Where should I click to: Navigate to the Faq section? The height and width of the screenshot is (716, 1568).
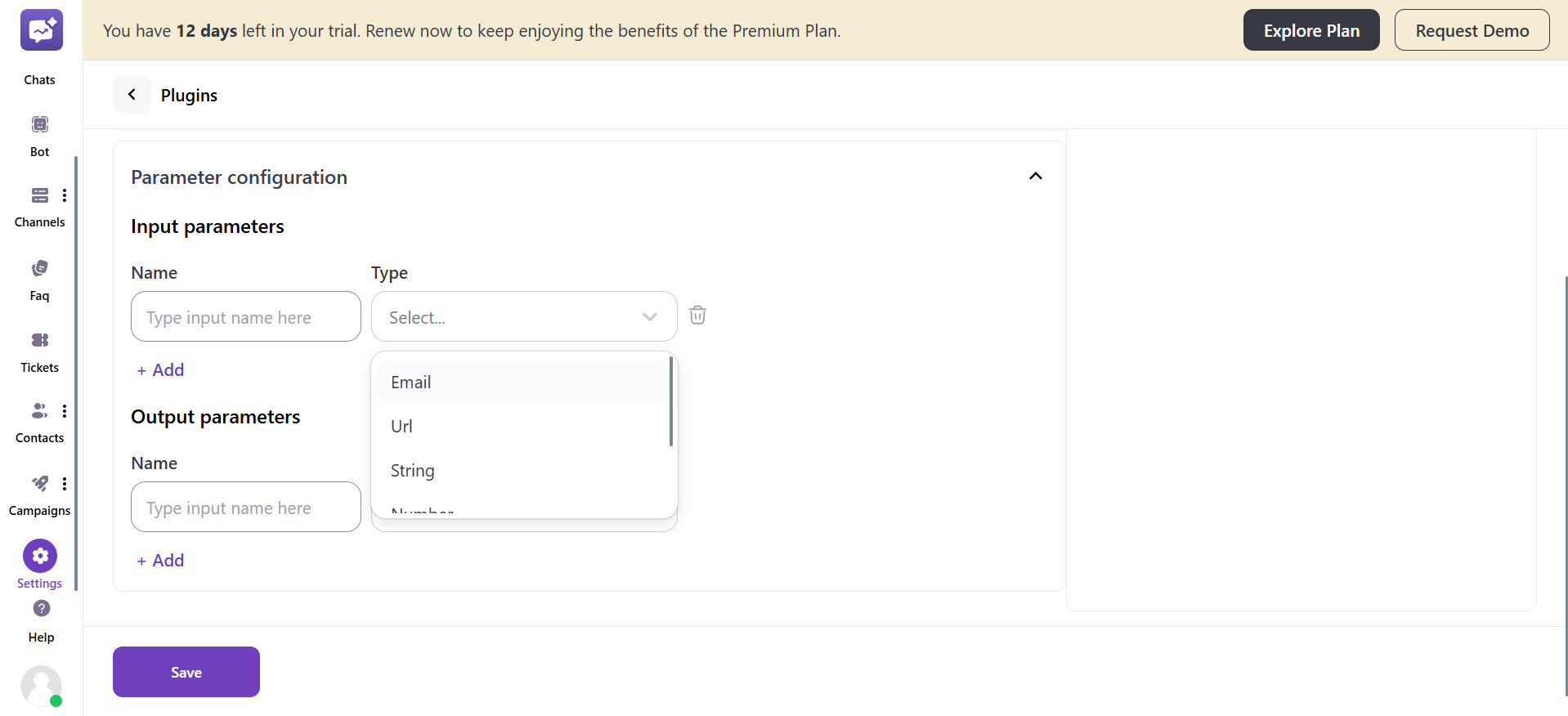pos(38,278)
